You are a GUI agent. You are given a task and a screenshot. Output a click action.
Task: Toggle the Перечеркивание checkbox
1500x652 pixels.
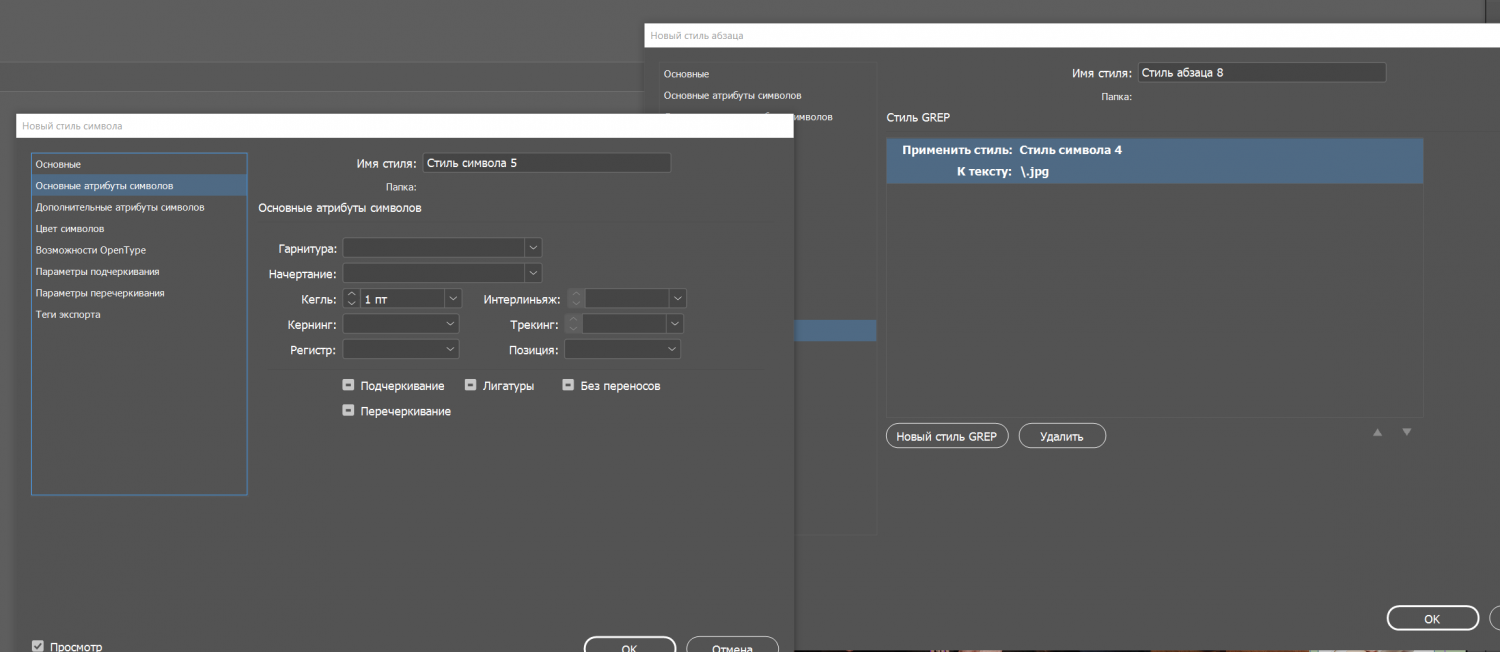[x=348, y=410]
